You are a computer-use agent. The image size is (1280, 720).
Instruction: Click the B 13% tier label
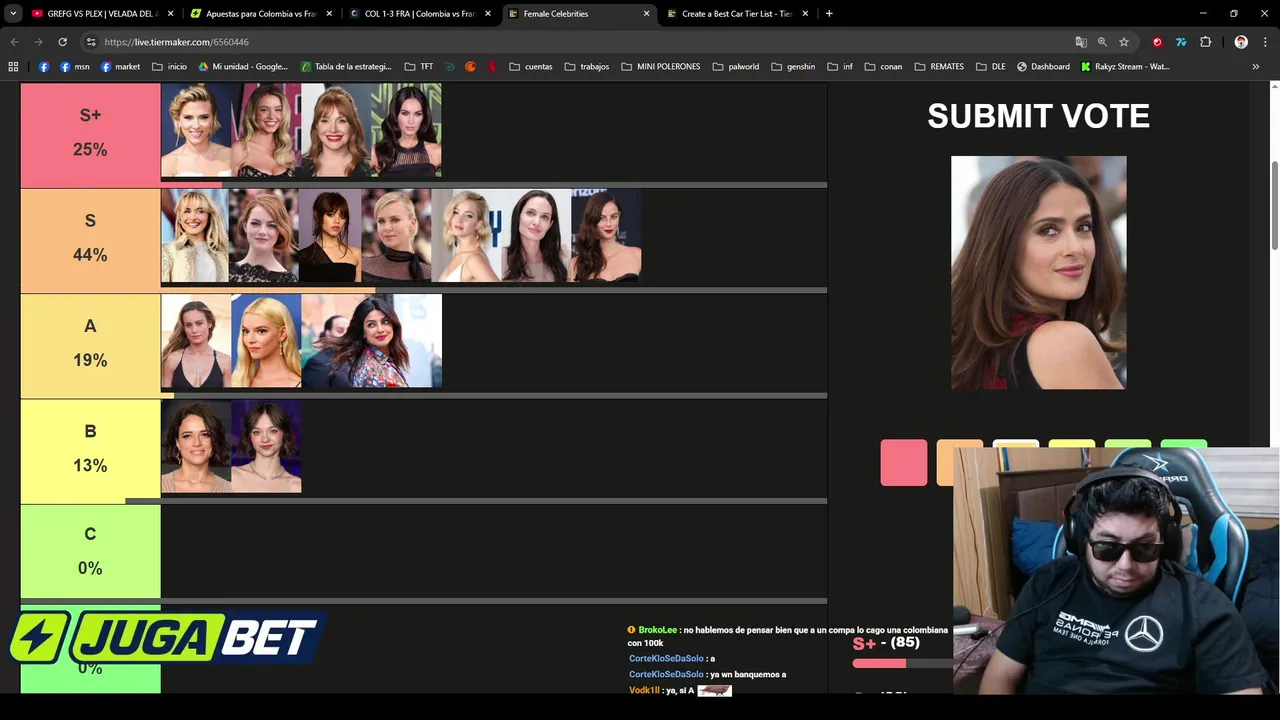click(x=90, y=450)
